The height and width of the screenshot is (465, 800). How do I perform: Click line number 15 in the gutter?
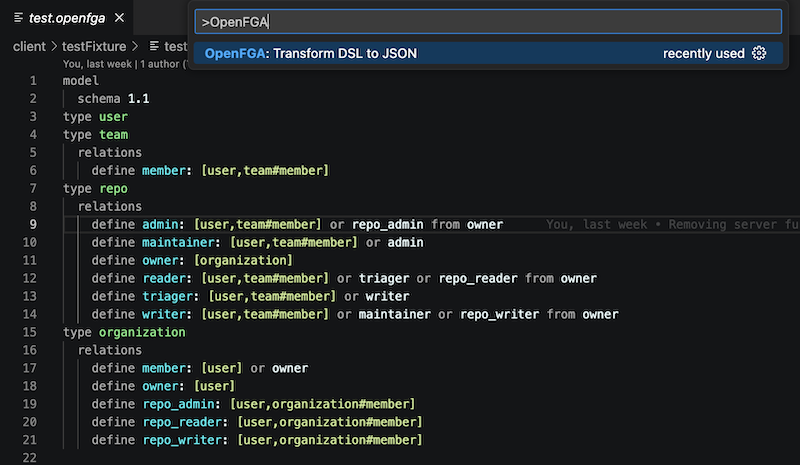pos(30,332)
